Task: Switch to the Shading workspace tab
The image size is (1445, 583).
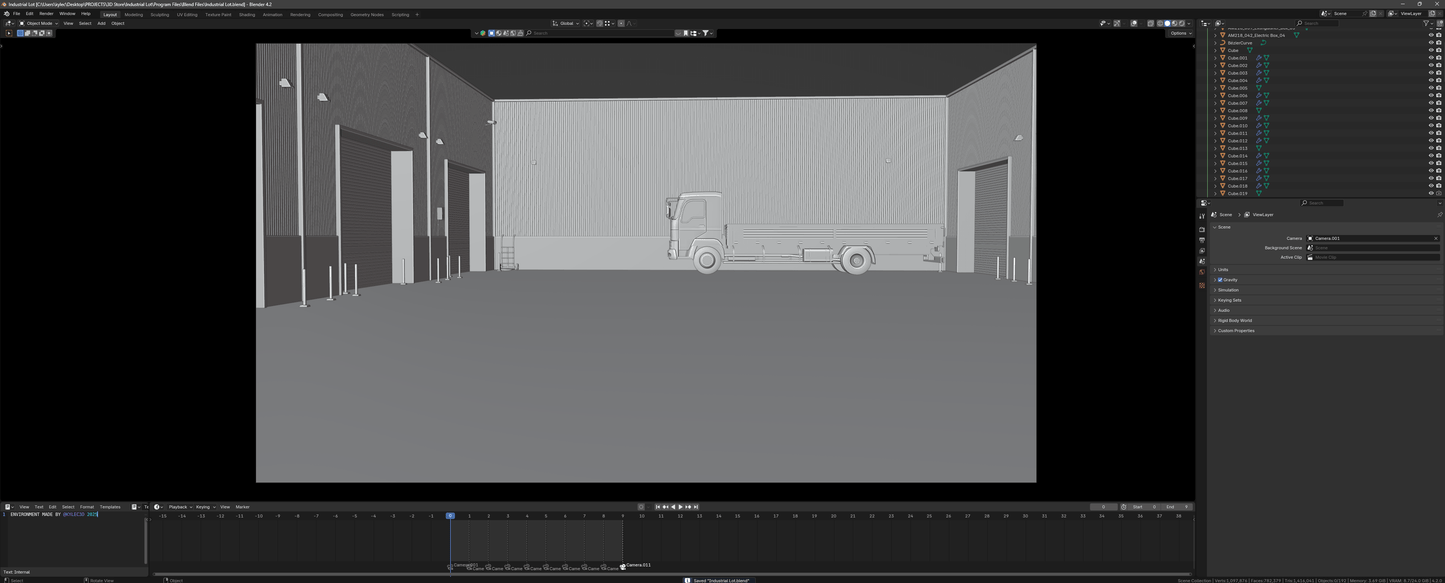Action: (x=246, y=15)
